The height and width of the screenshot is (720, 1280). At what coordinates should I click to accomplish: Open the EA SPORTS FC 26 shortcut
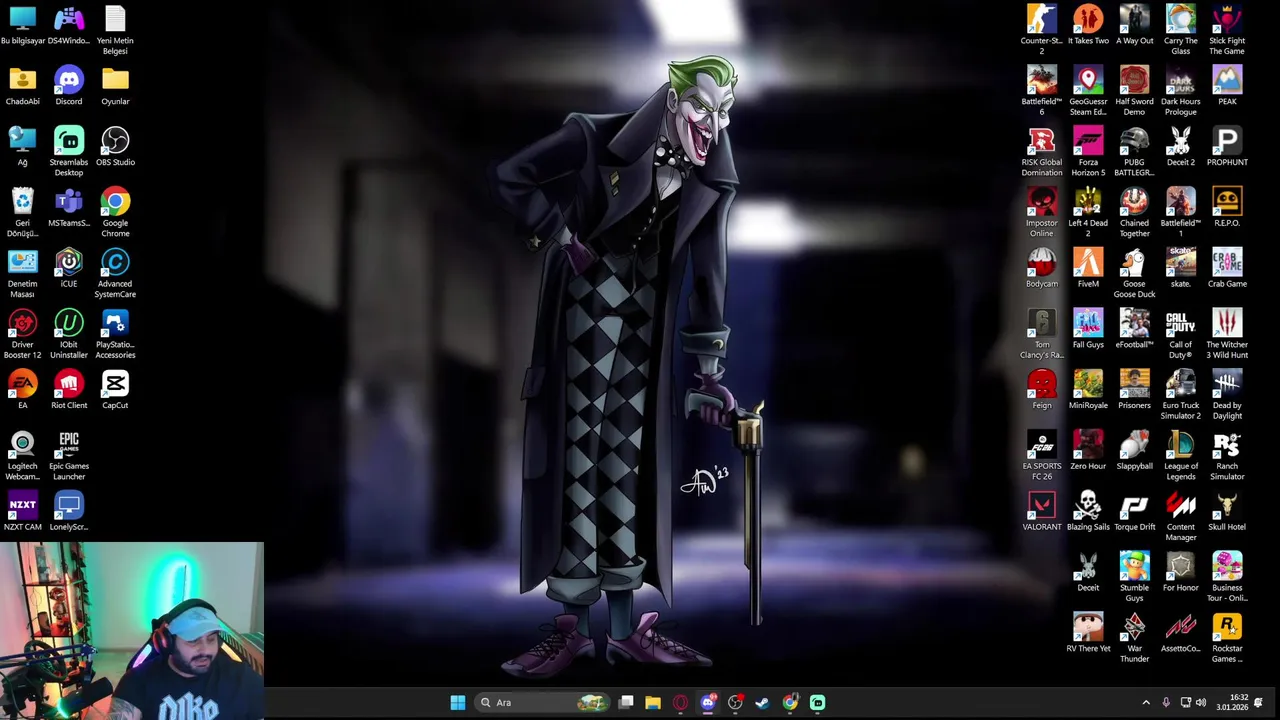1042,445
